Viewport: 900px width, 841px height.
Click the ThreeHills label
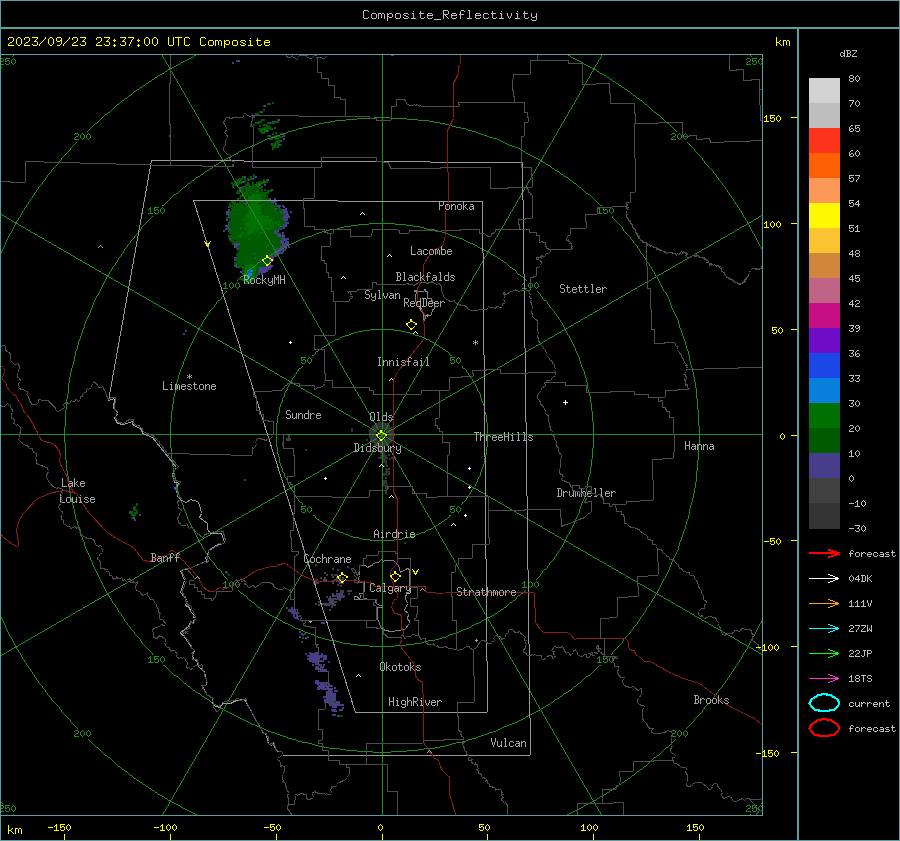pyautogui.click(x=503, y=437)
